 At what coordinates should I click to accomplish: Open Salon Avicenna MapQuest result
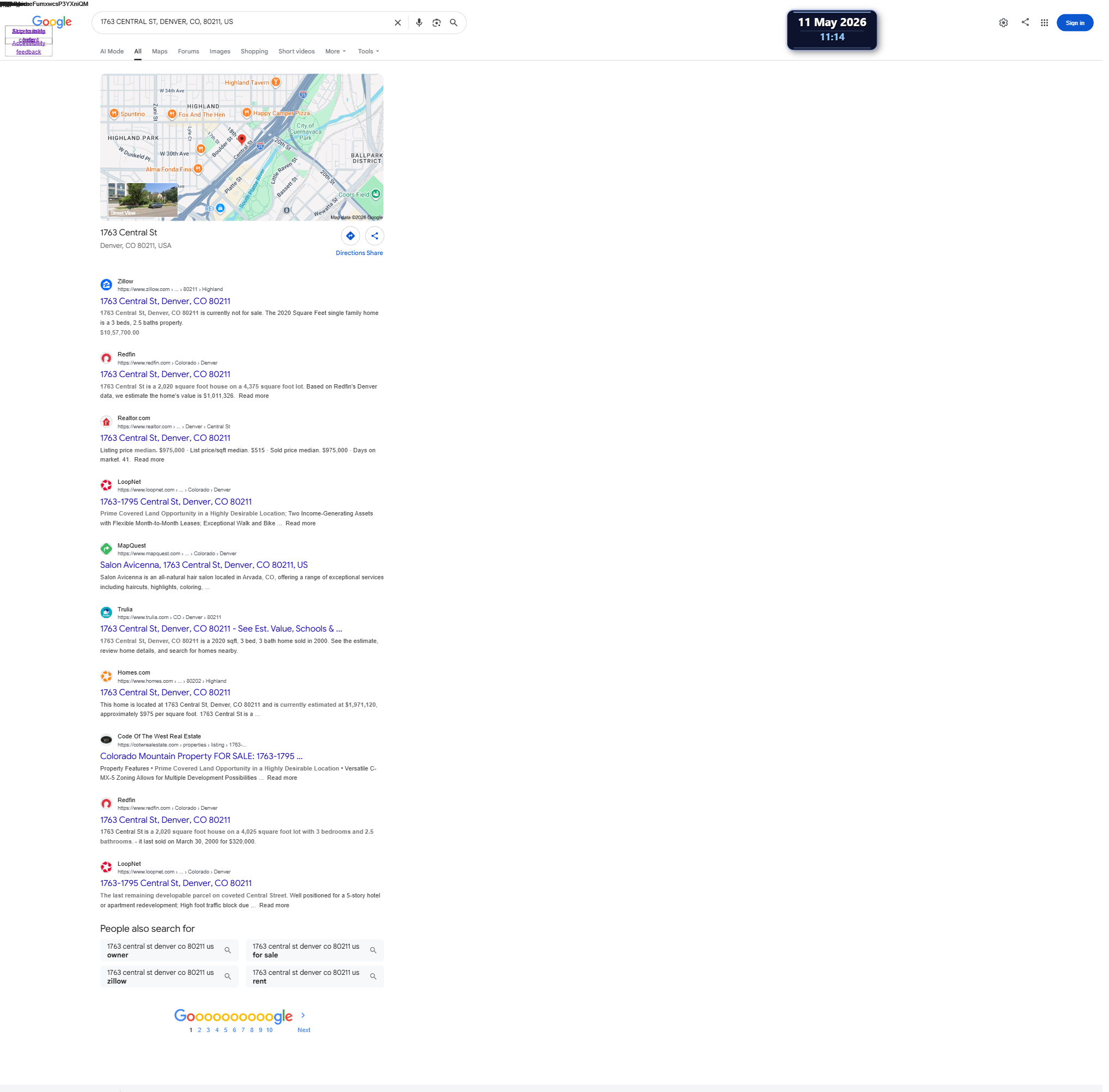tap(204, 566)
